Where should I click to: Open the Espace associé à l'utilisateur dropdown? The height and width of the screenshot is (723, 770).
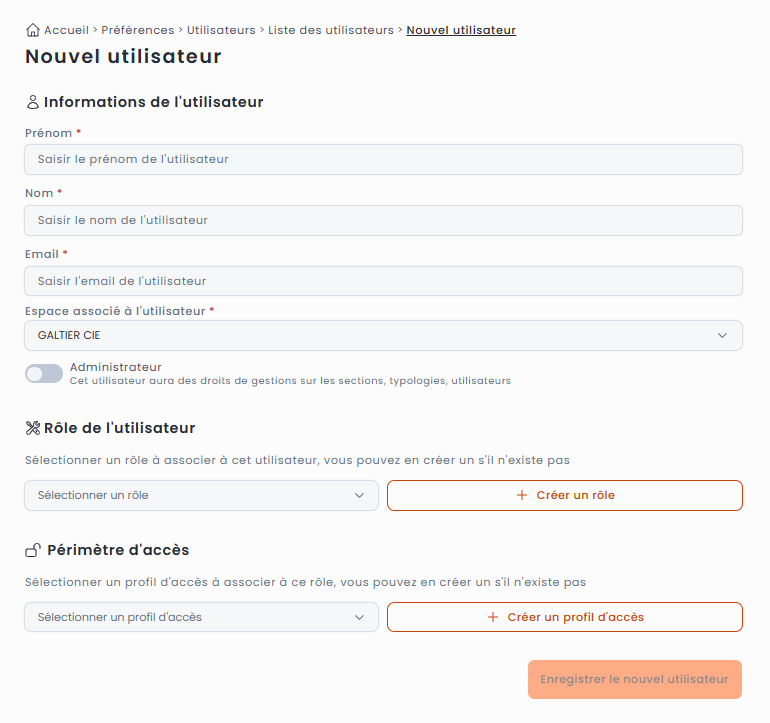(x=383, y=335)
